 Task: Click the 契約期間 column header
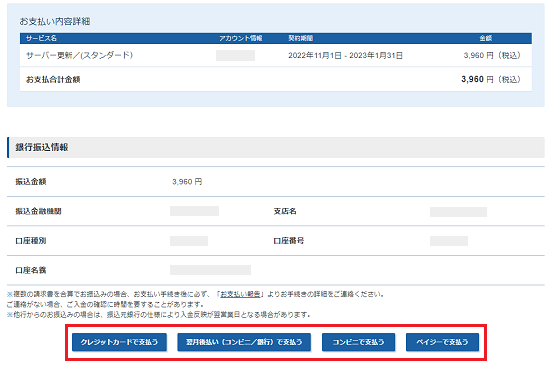coord(300,38)
